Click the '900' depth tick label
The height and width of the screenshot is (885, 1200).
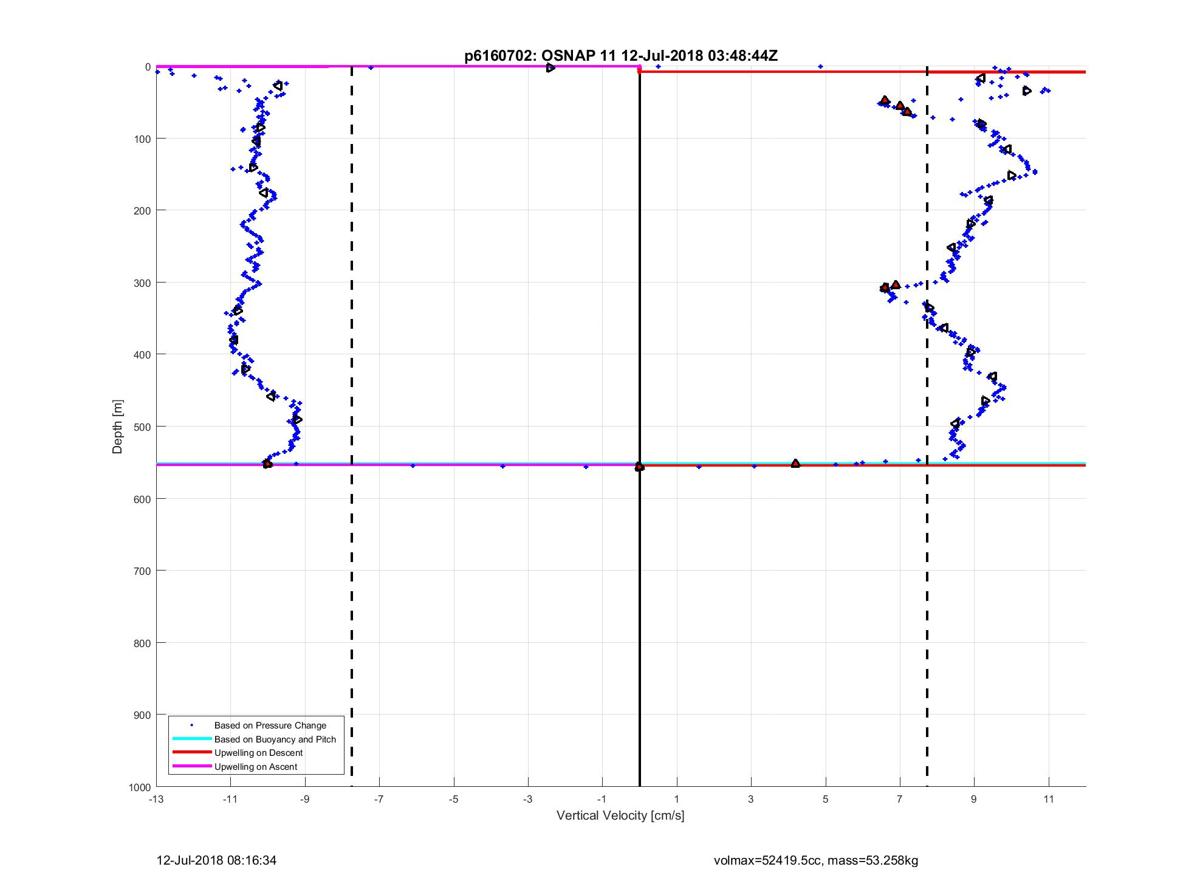141,714
